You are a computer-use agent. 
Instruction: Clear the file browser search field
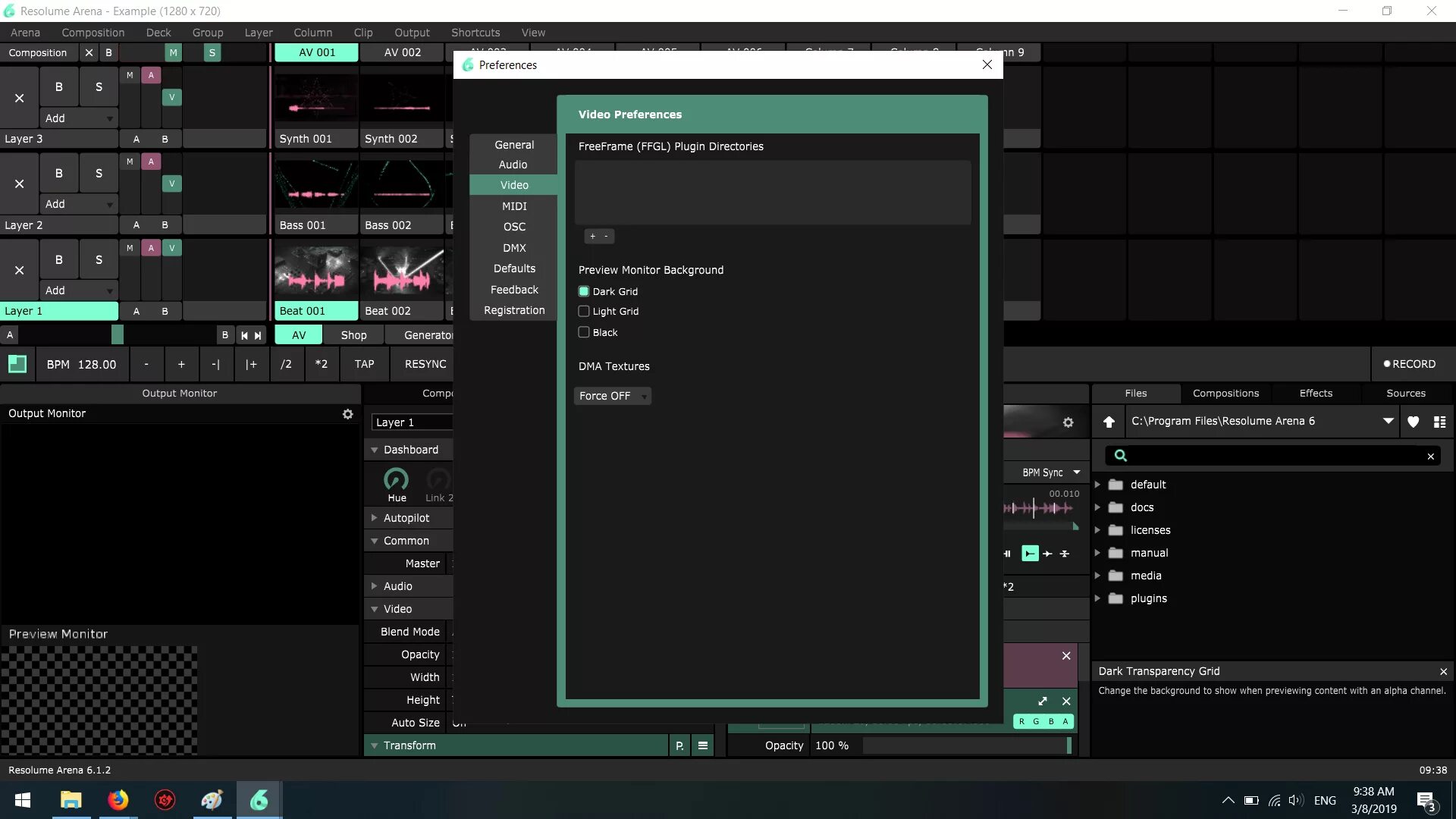[x=1430, y=456]
